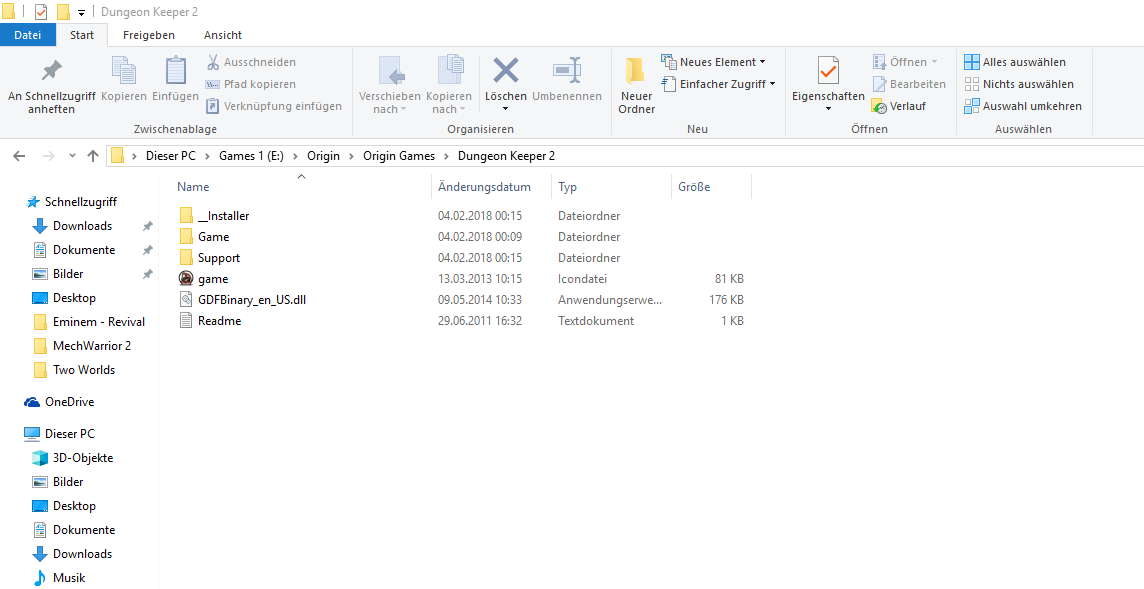Open the Datei menu tab
This screenshot has width=1144, height=589.
[28, 35]
